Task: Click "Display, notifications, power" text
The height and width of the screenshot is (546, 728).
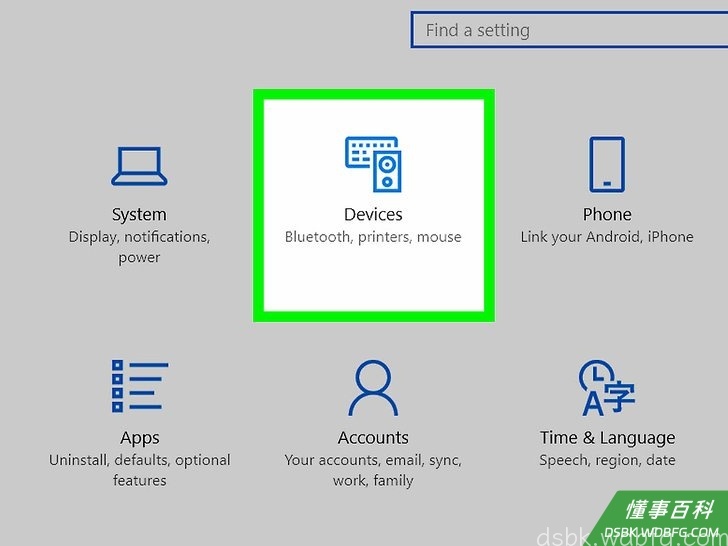Action: 139,247
